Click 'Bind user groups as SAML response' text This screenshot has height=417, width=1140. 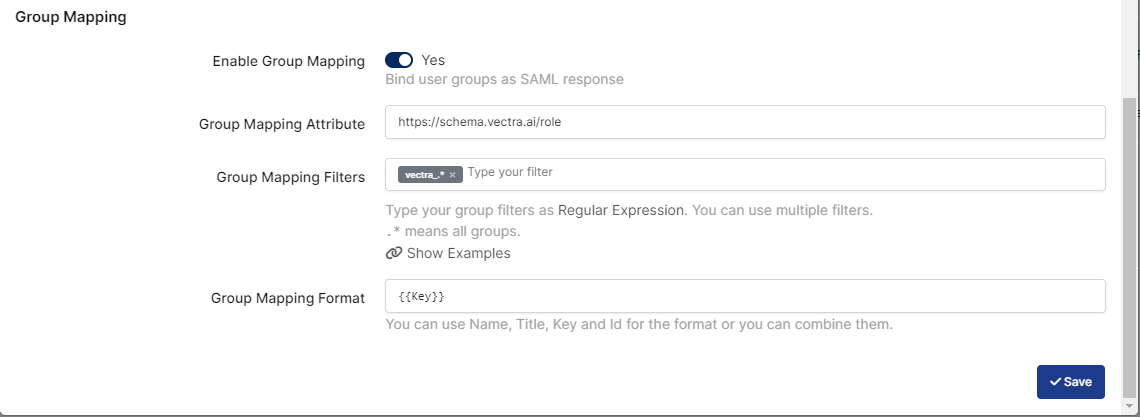[504, 79]
